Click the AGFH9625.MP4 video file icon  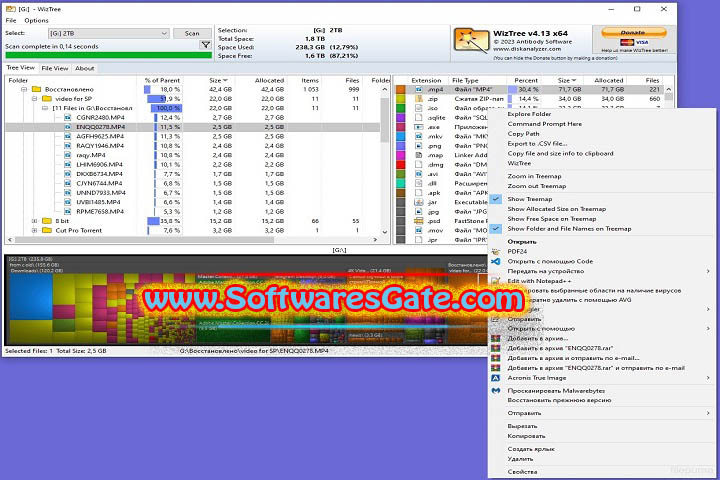tap(68, 136)
